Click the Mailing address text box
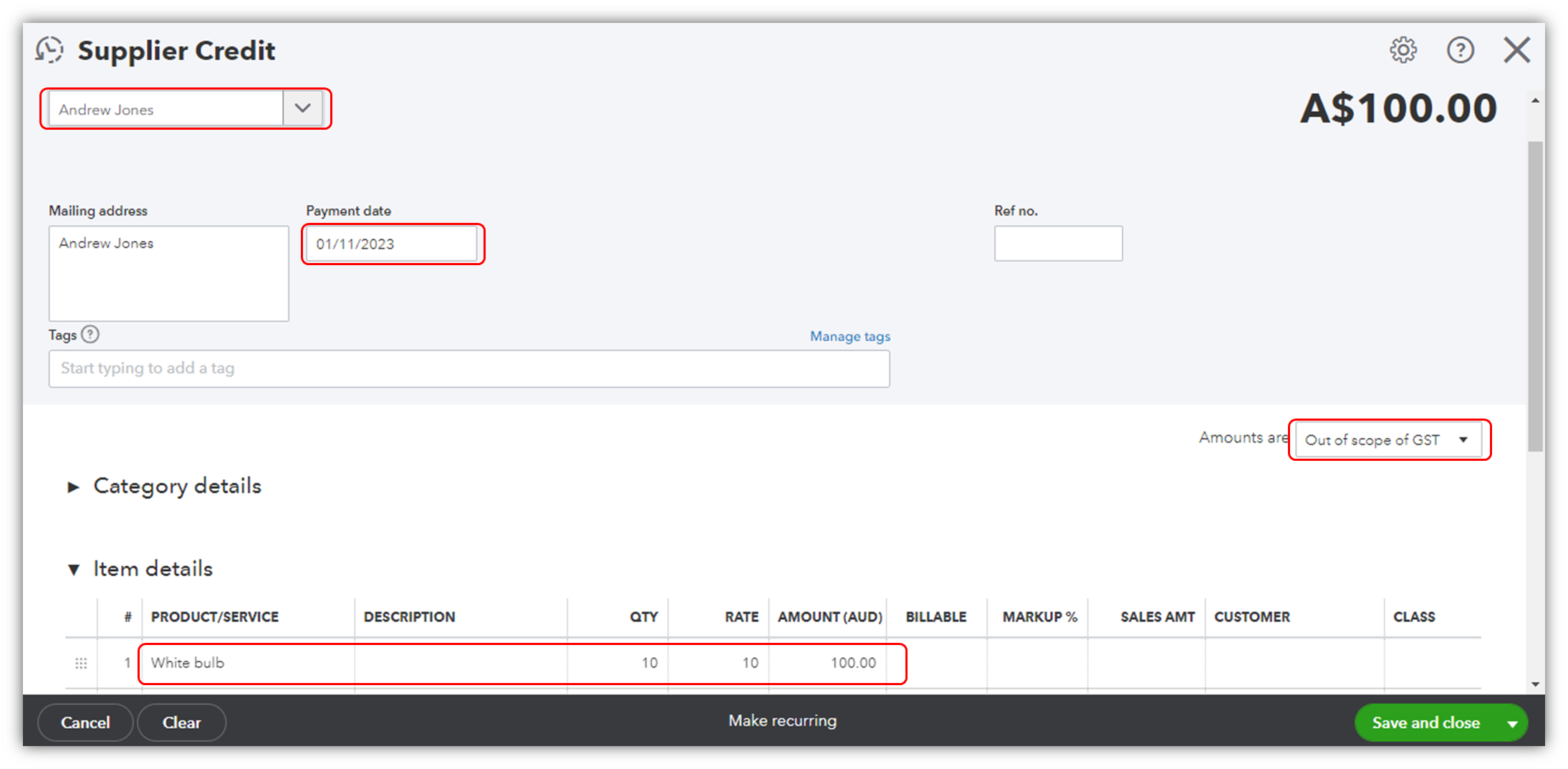 click(x=169, y=274)
